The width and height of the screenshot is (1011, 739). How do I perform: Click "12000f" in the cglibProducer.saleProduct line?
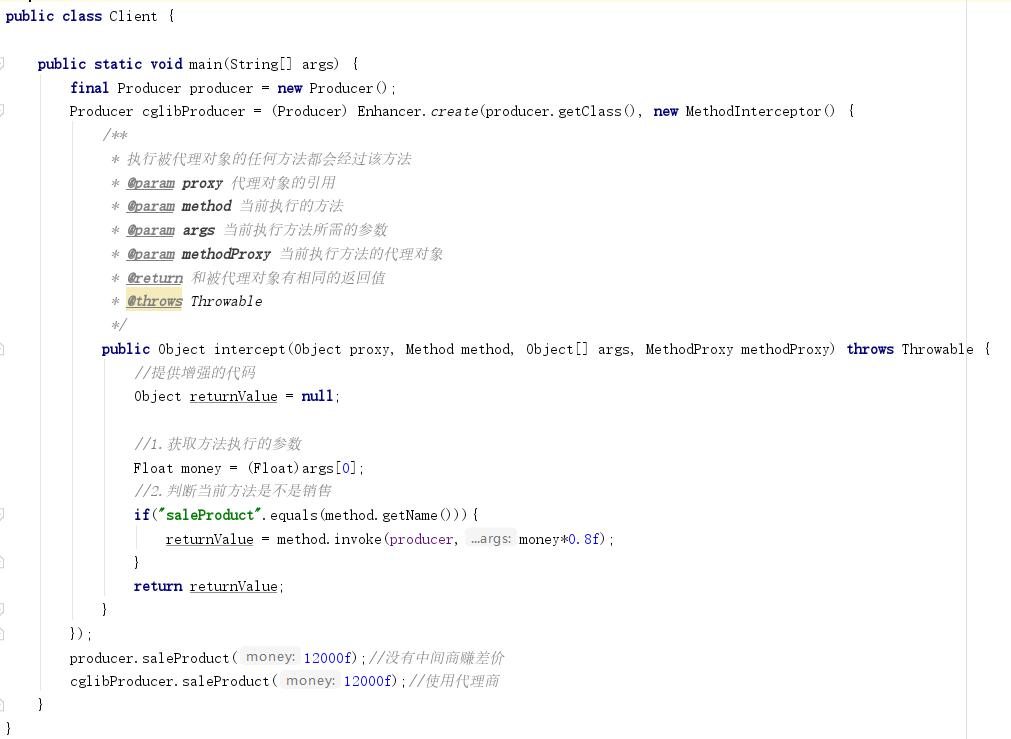(368, 681)
